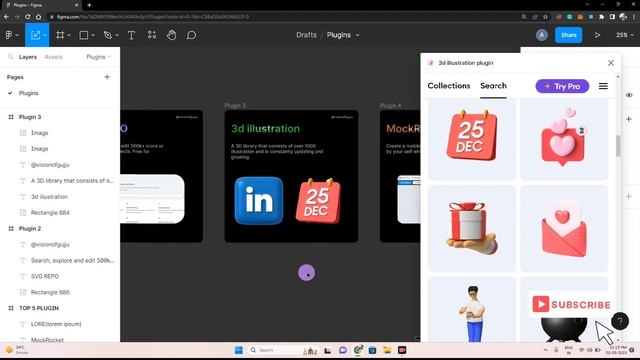640x360 pixels.
Task: Click the Try Pro button
Action: click(562, 86)
